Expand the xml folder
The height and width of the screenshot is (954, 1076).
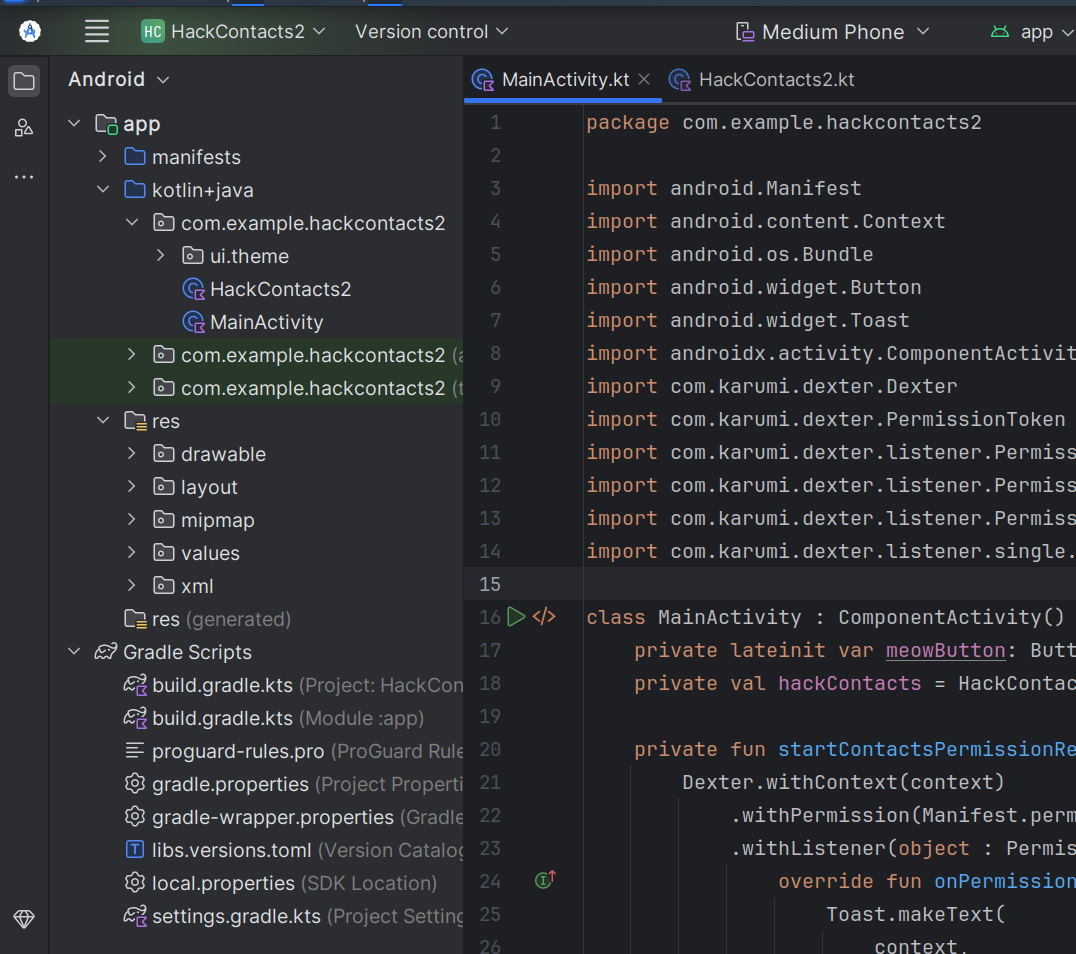point(132,585)
